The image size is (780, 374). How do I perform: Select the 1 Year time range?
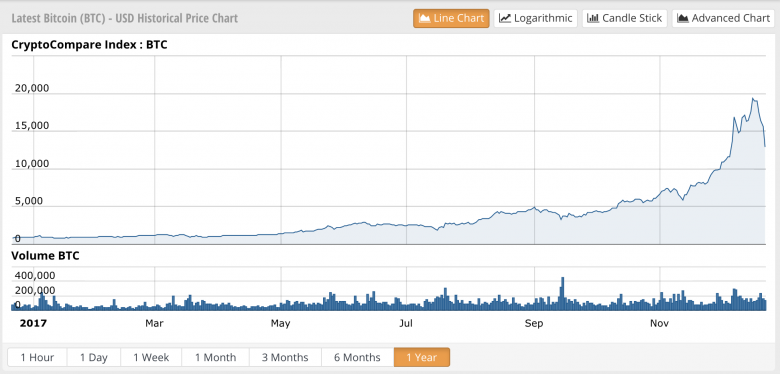coord(422,357)
